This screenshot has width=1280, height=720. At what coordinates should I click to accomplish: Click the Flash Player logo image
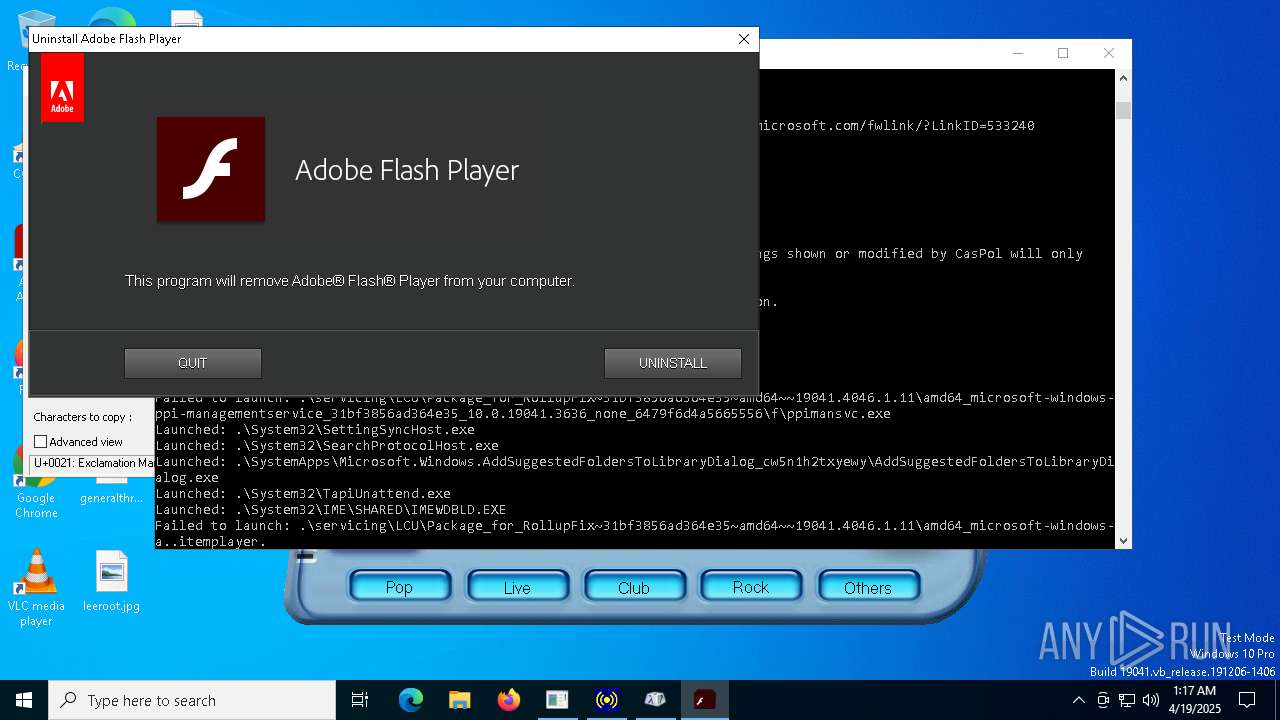(211, 169)
